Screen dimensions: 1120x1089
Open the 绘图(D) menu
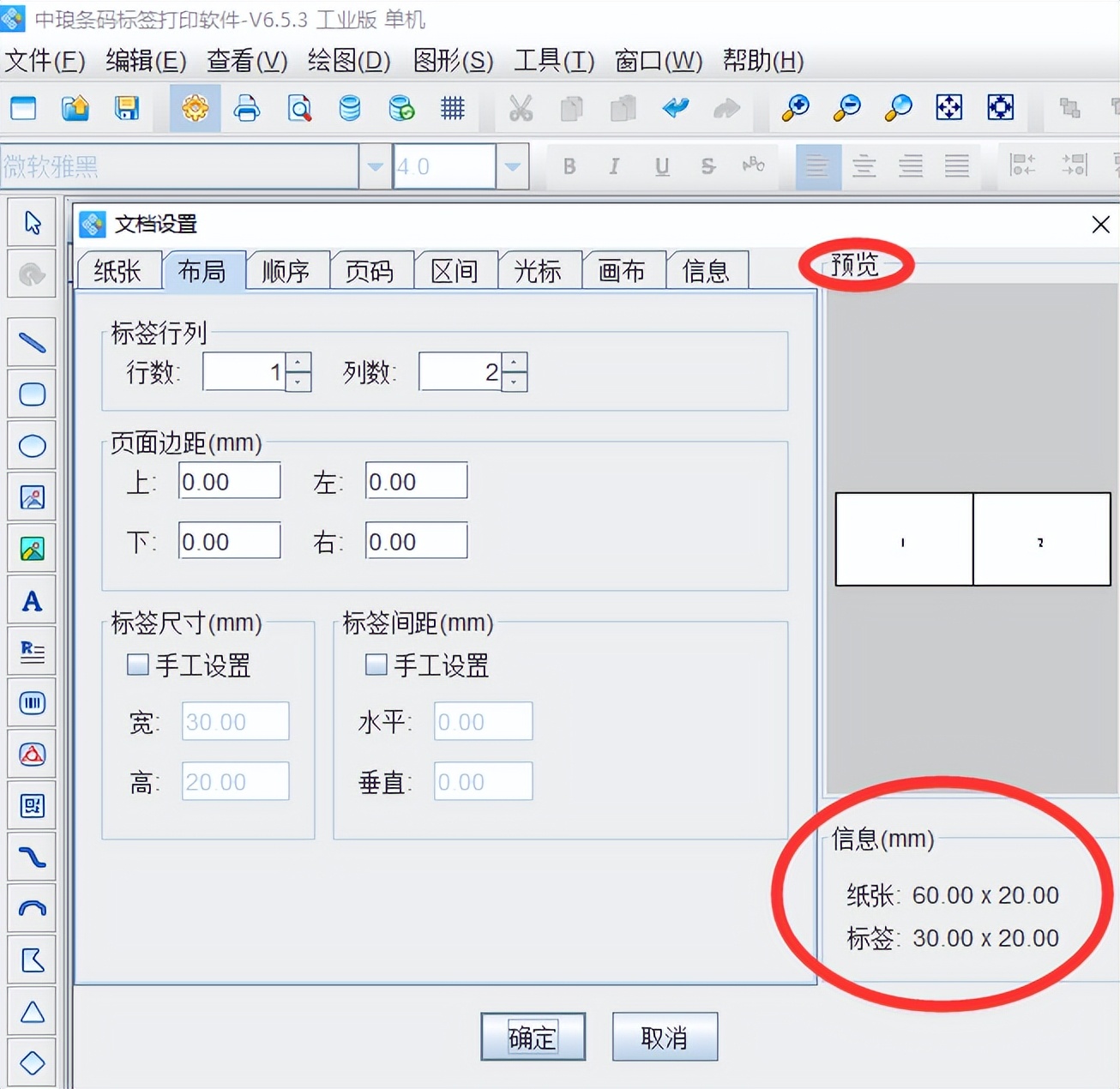click(x=349, y=61)
